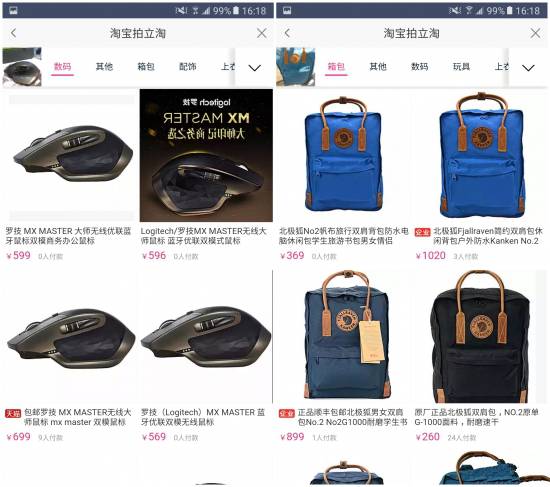Image resolution: width=550 pixels, height=487 pixels.
Task: Tap picture icon in left status bar
Action: [13, 11]
